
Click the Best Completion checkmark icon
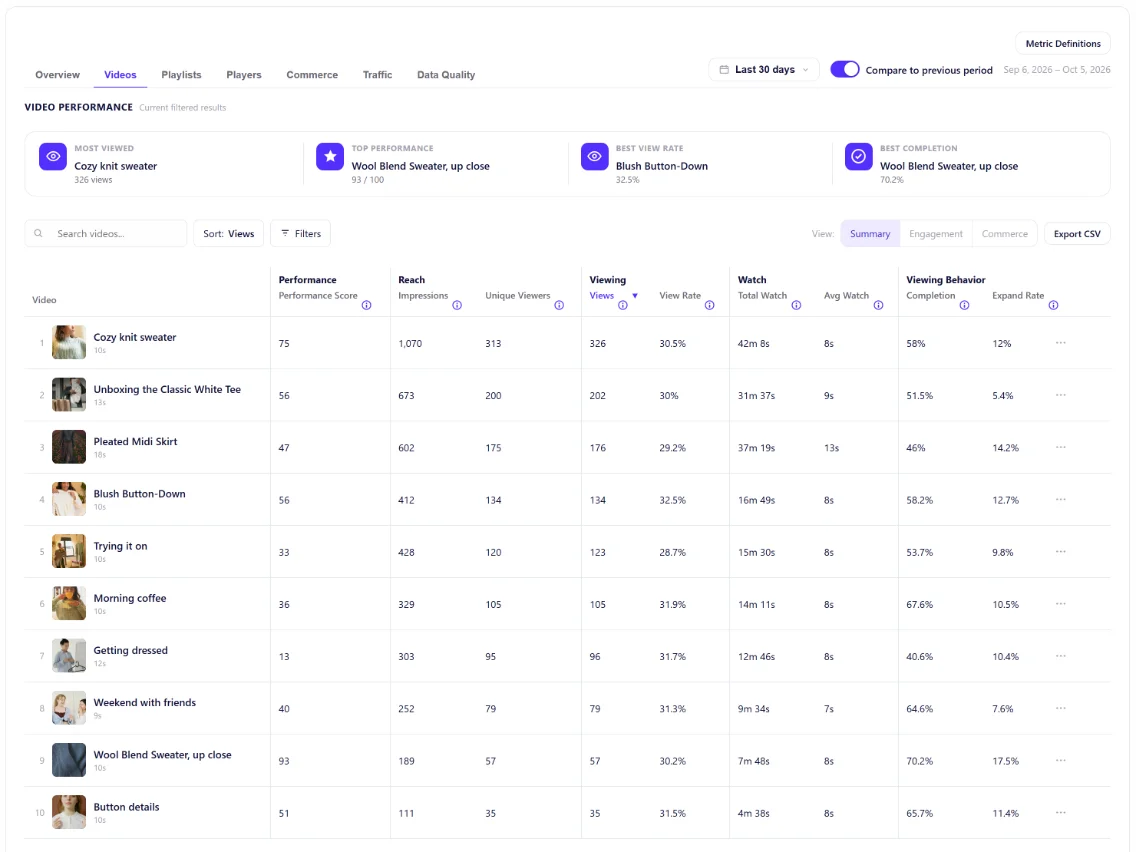[x=859, y=156]
